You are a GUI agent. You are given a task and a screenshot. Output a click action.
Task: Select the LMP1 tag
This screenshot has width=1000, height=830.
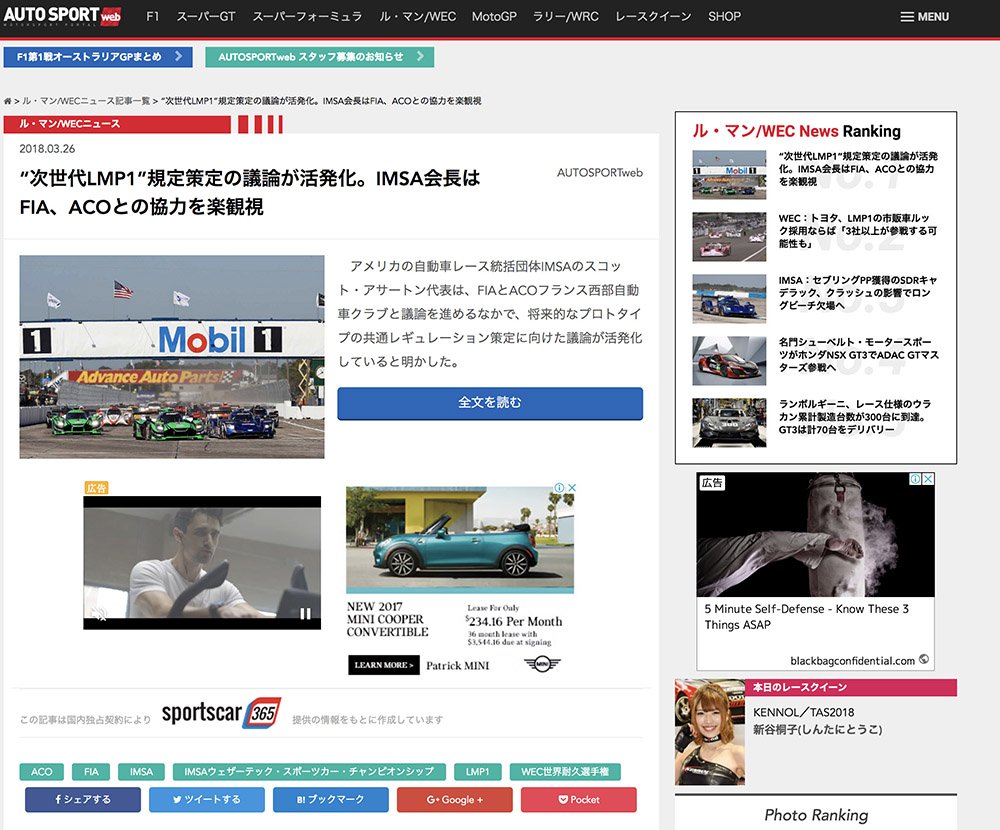(478, 772)
